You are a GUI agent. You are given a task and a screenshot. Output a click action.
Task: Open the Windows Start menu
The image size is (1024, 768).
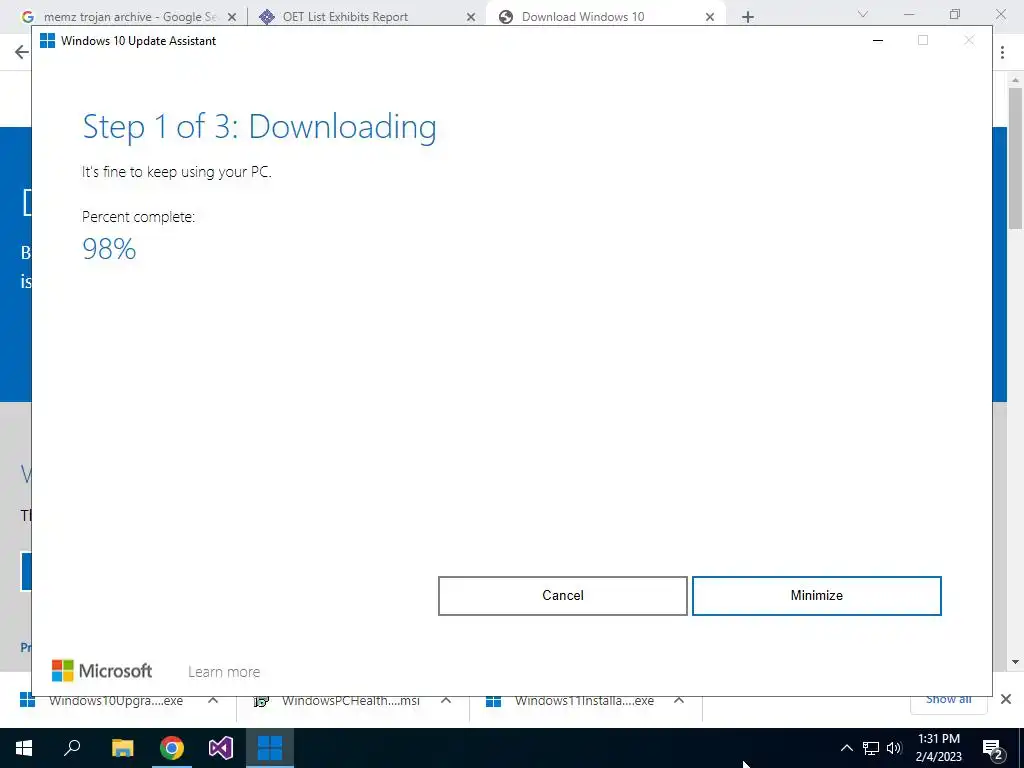24,748
